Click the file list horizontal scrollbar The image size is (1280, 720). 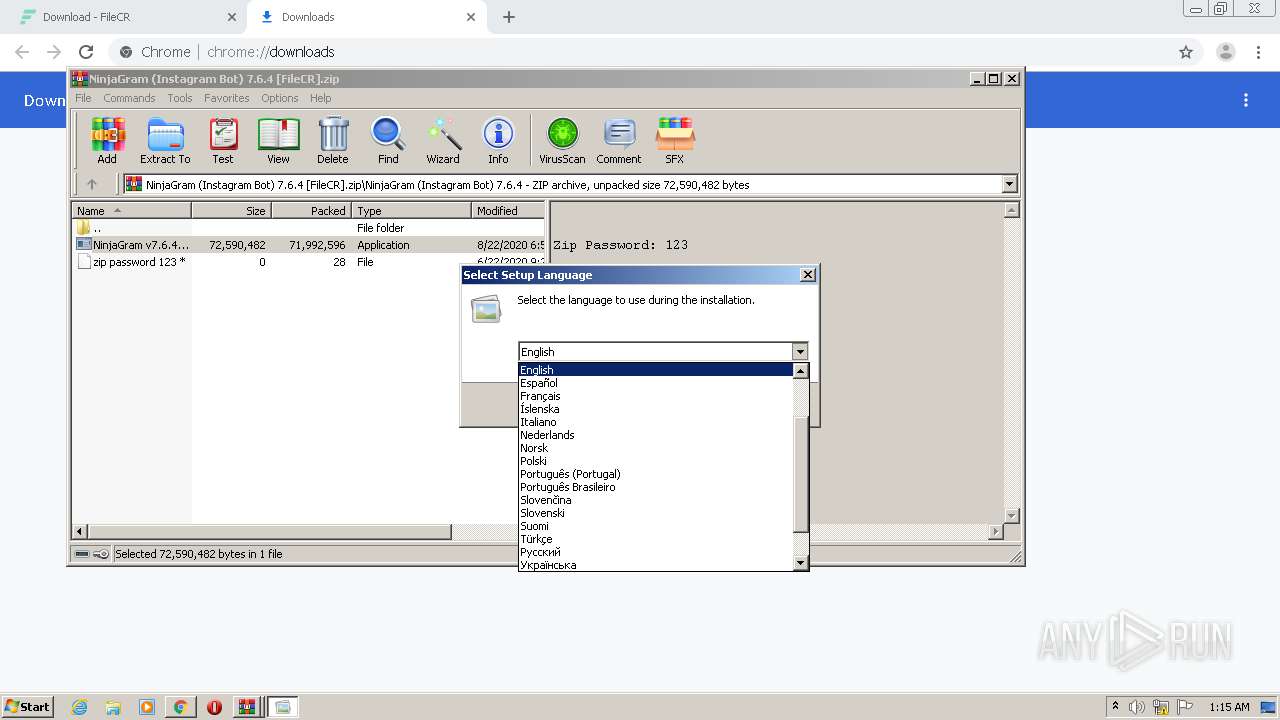(x=269, y=532)
